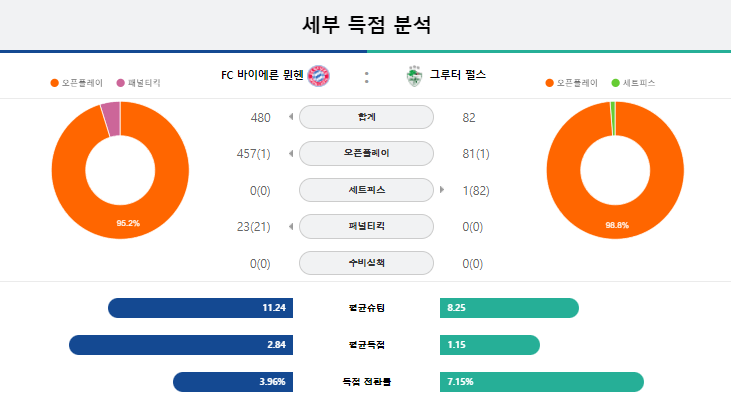Toggle orange 오픈플레이 legend dot on right chart

pos(549,83)
